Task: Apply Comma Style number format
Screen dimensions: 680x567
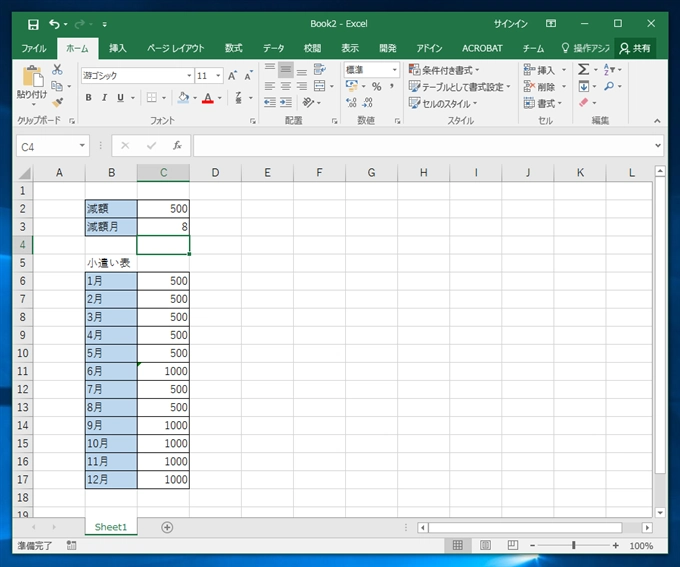Action: [x=392, y=87]
